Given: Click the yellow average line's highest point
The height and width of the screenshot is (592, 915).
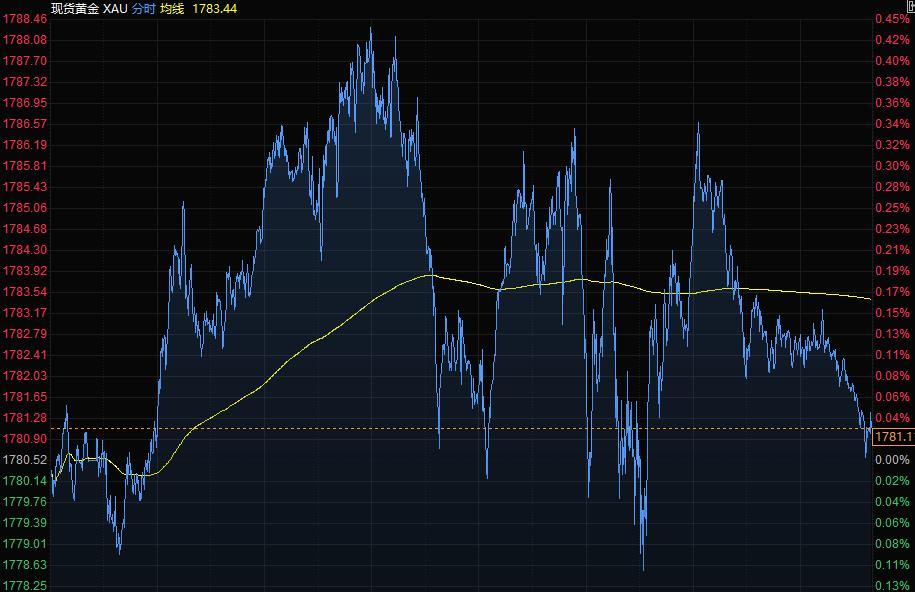Looking at the screenshot, I should [429, 274].
